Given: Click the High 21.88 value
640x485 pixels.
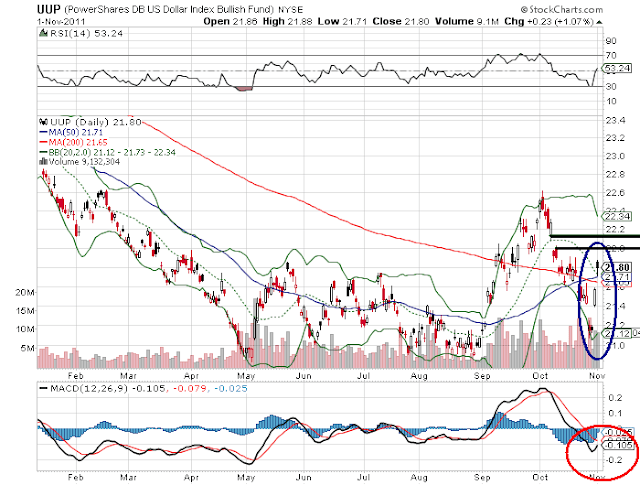Looking at the screenshot, I should tap(288, 22).
